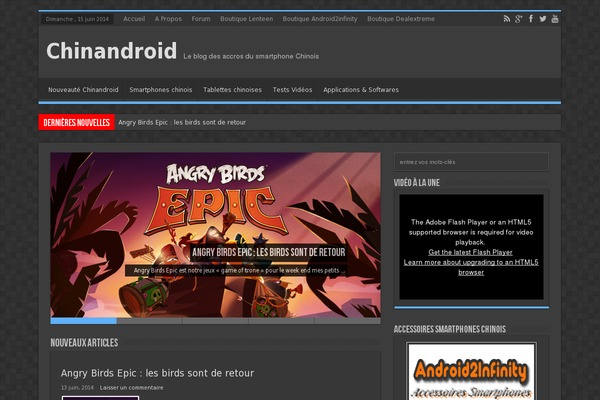Focus the mots-clés search field

[x=471, y=162]
